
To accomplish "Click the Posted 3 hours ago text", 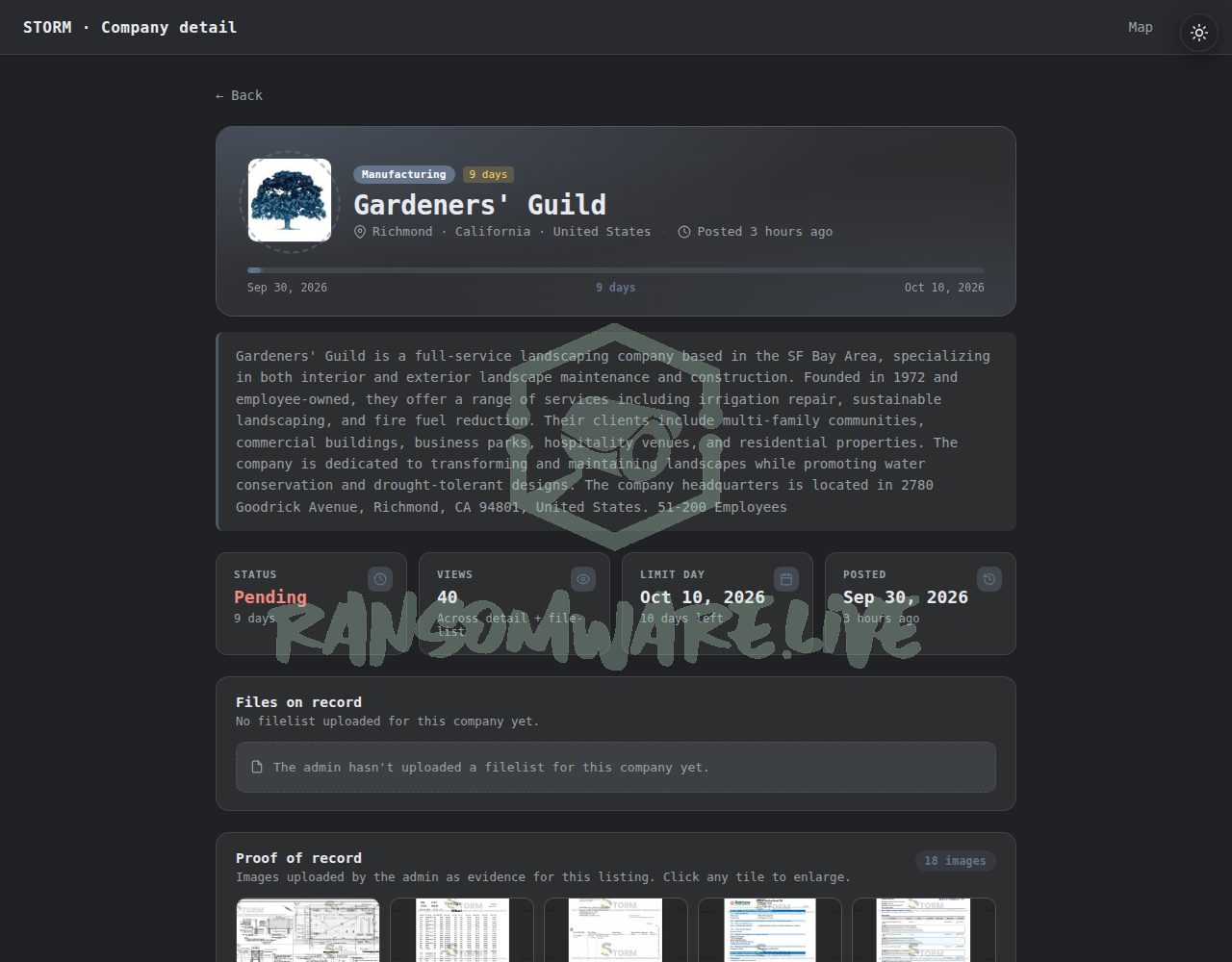I will point(765,232).
